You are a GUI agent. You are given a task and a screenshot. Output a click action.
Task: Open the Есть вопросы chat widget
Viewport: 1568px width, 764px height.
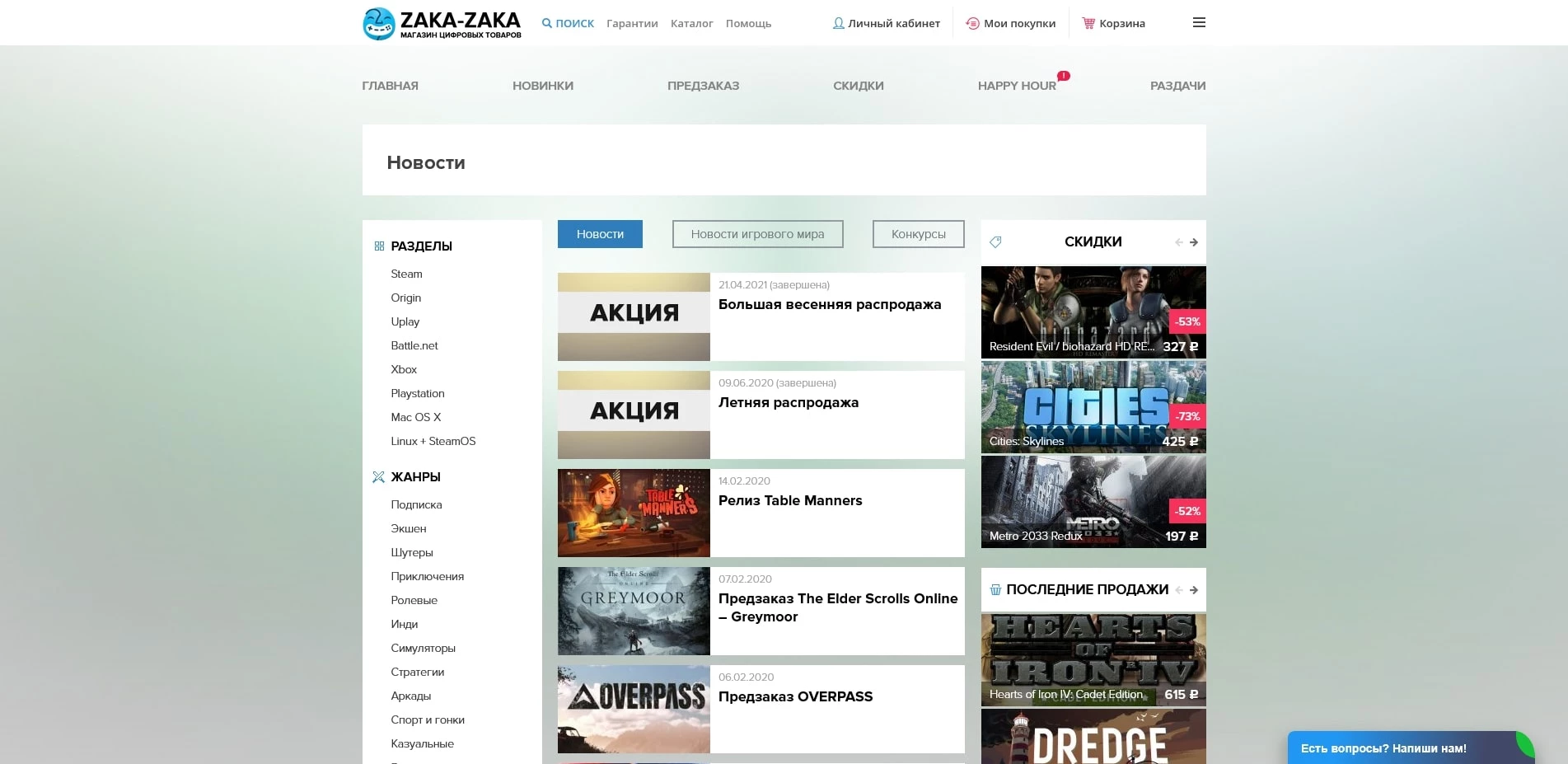coord(1383,748)
